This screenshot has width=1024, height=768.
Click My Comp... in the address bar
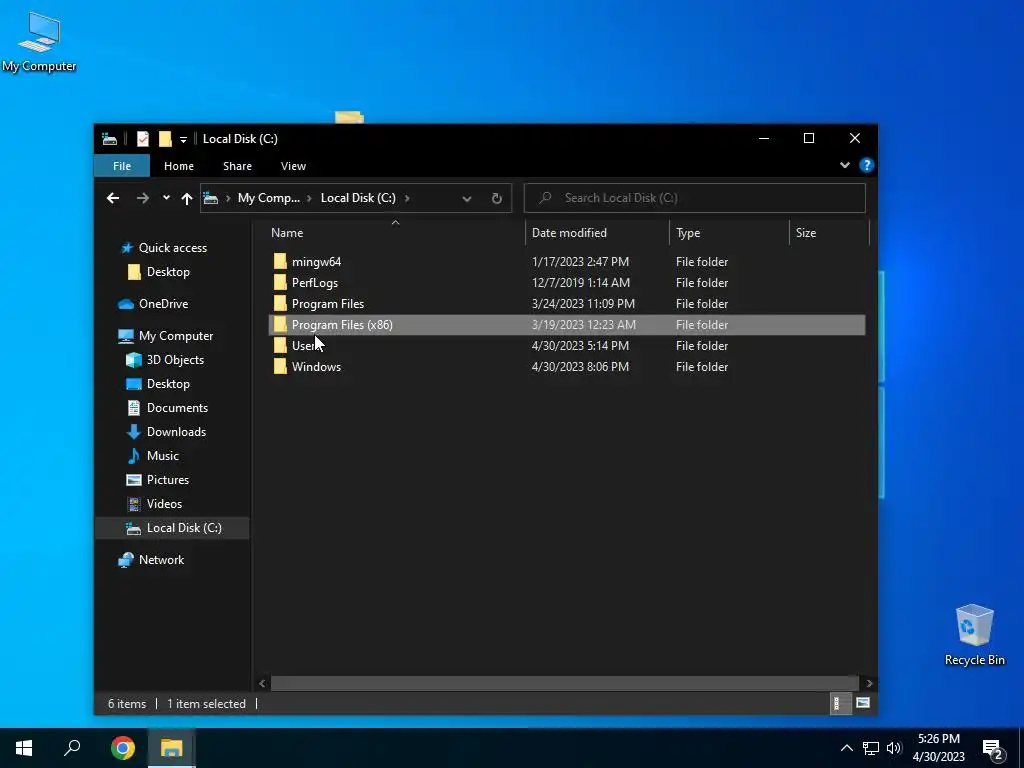[x=268, y=198]
